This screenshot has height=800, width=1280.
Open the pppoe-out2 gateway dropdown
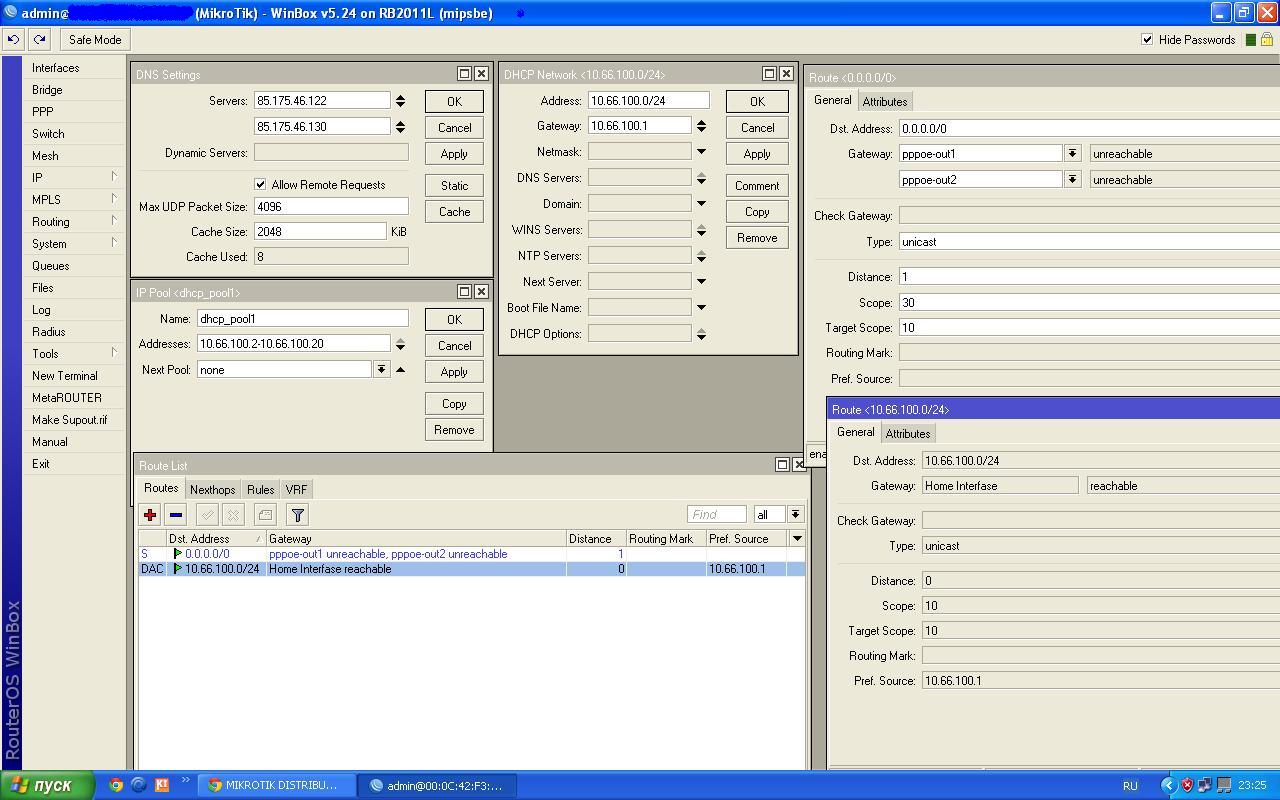[x=1072, y=180]
